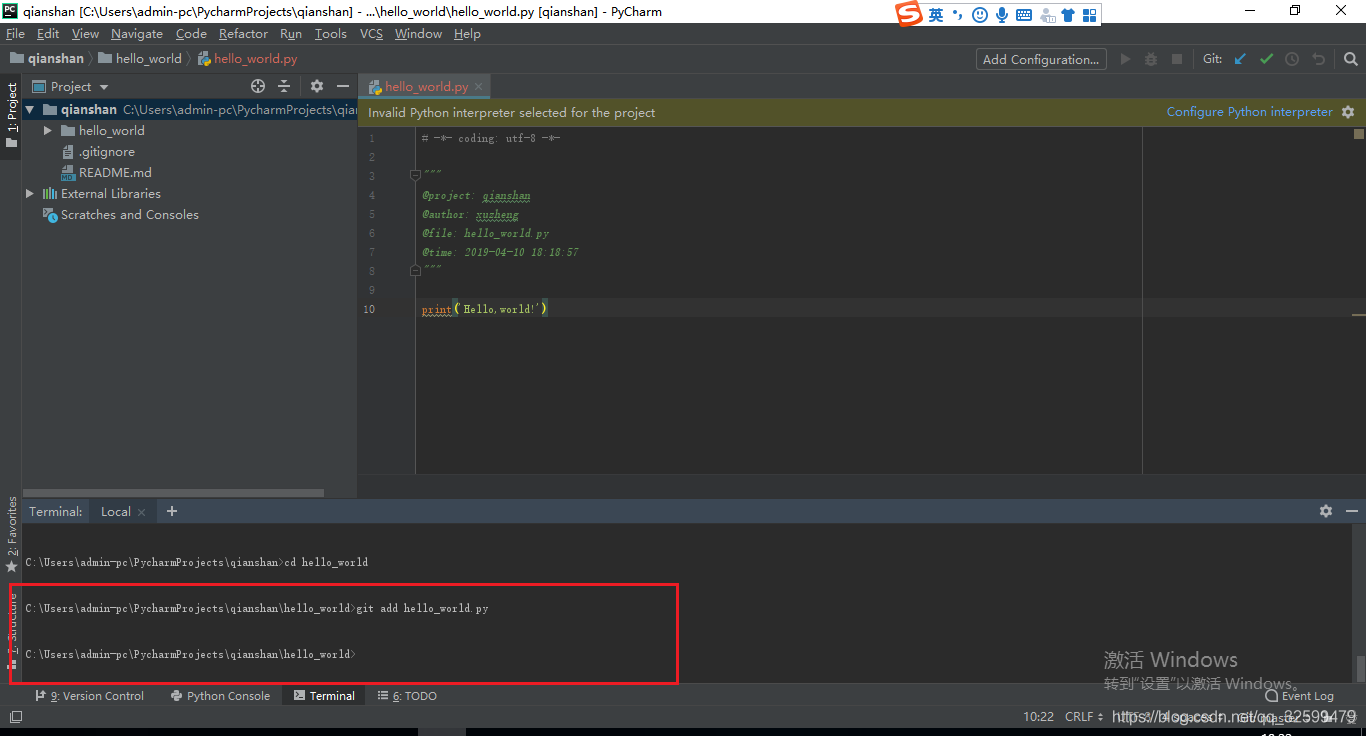Click the fold marker at line 8
Viewport: 1366px width, 736px height.
[416, 271]
